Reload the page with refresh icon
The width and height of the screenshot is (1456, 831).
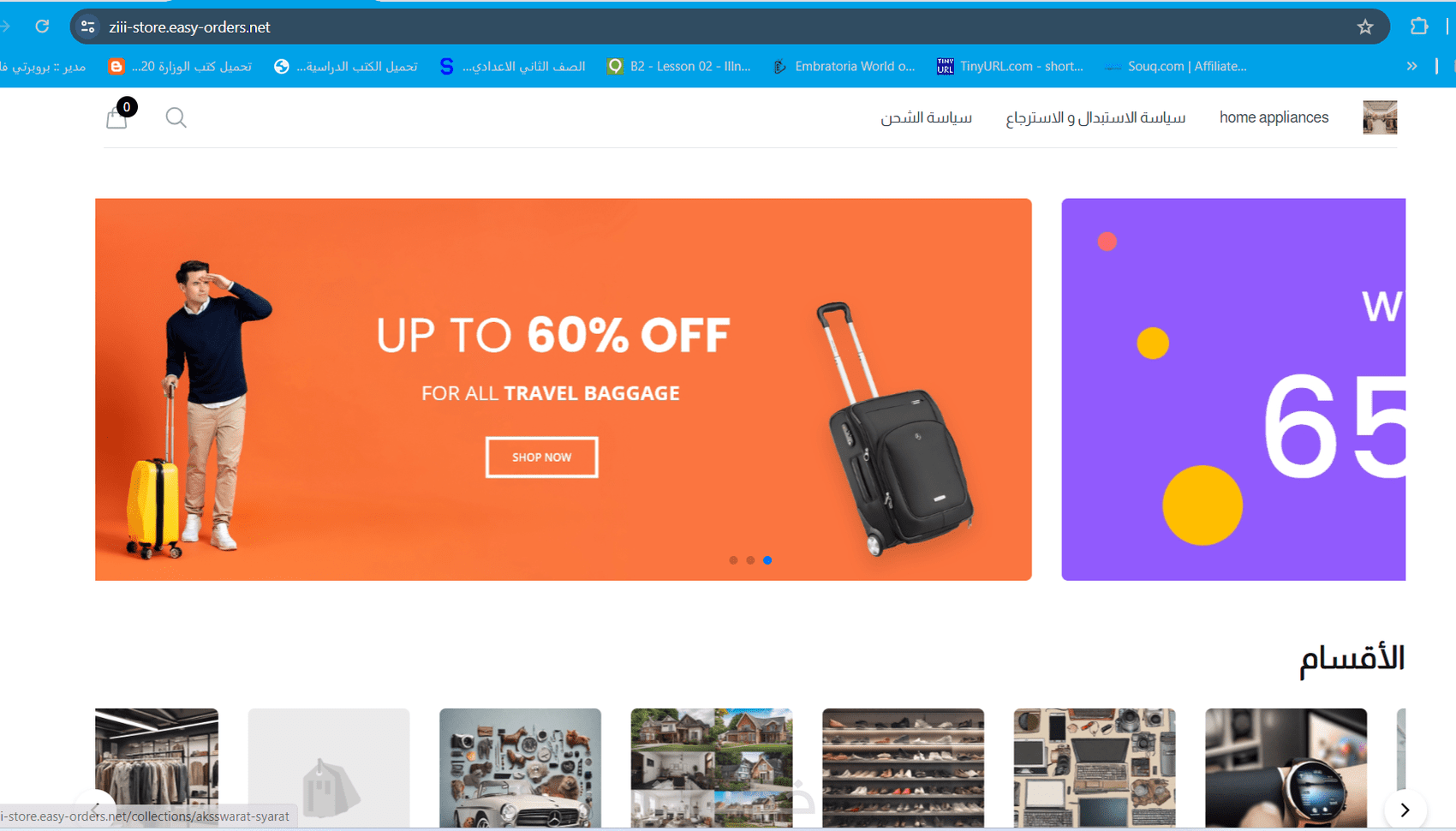click(x=42, y=27)
